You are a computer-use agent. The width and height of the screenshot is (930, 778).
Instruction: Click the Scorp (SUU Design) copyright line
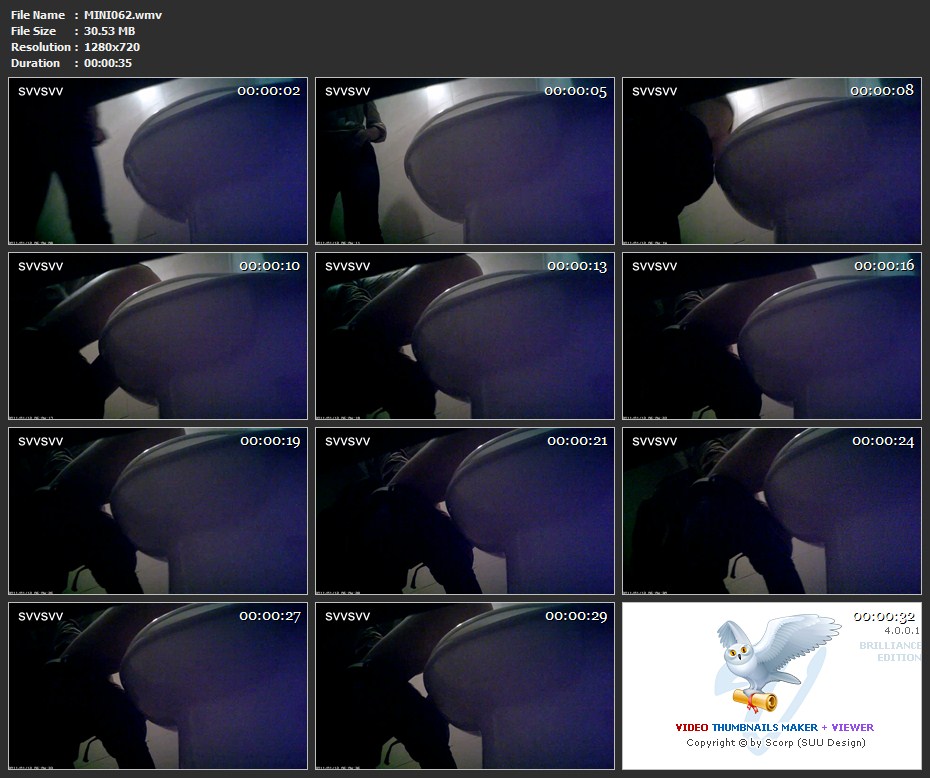775,743
